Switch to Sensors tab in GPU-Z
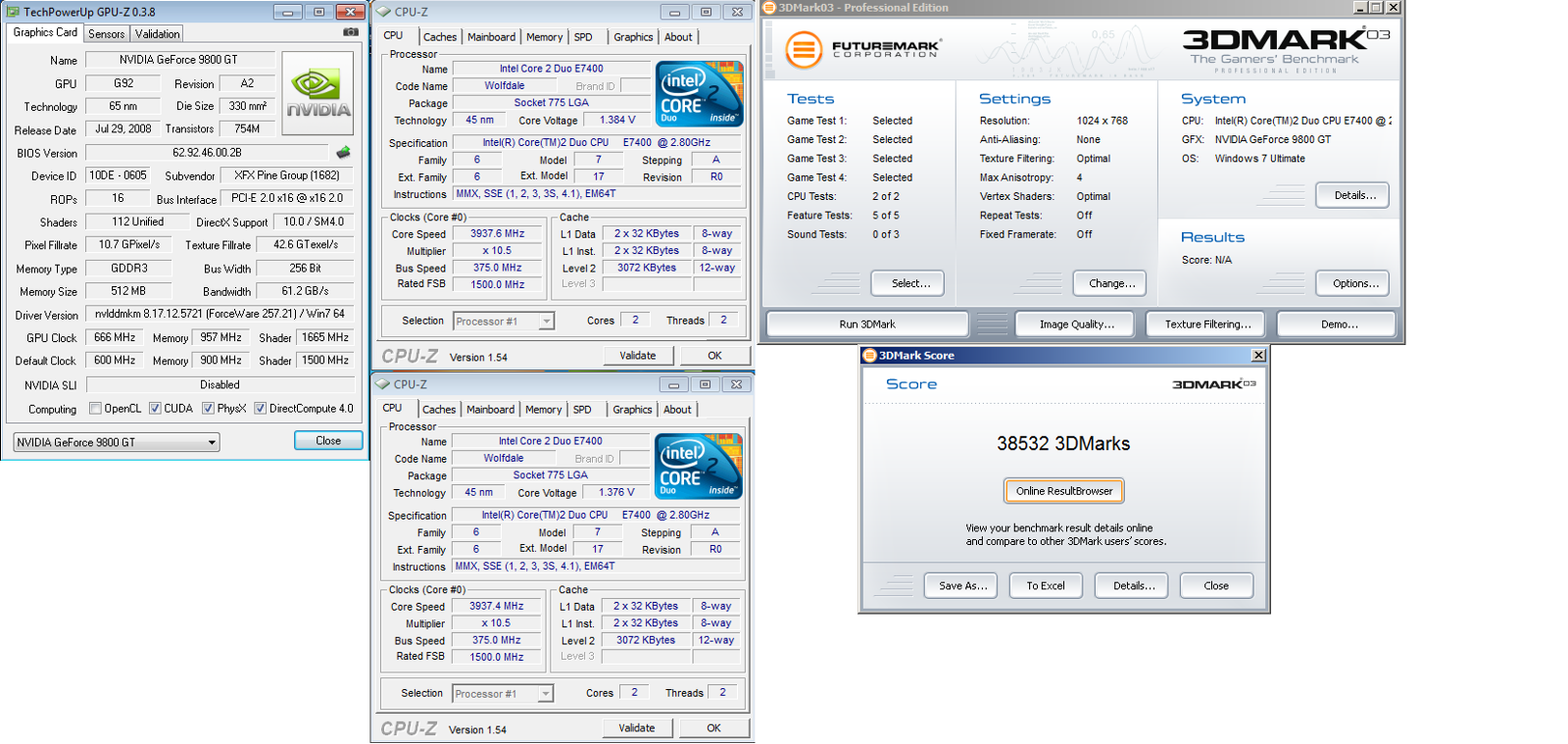This screenshot has width=1568, height=744. [106, 33]
